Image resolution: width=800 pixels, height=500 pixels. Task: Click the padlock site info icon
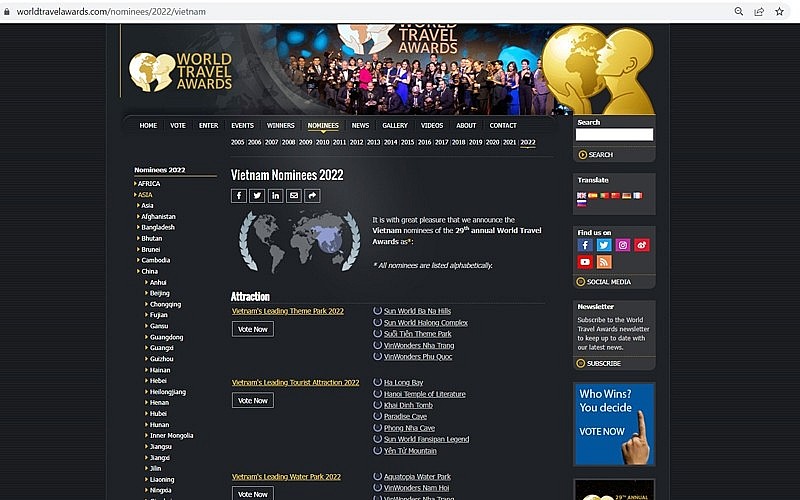[7, 11]
